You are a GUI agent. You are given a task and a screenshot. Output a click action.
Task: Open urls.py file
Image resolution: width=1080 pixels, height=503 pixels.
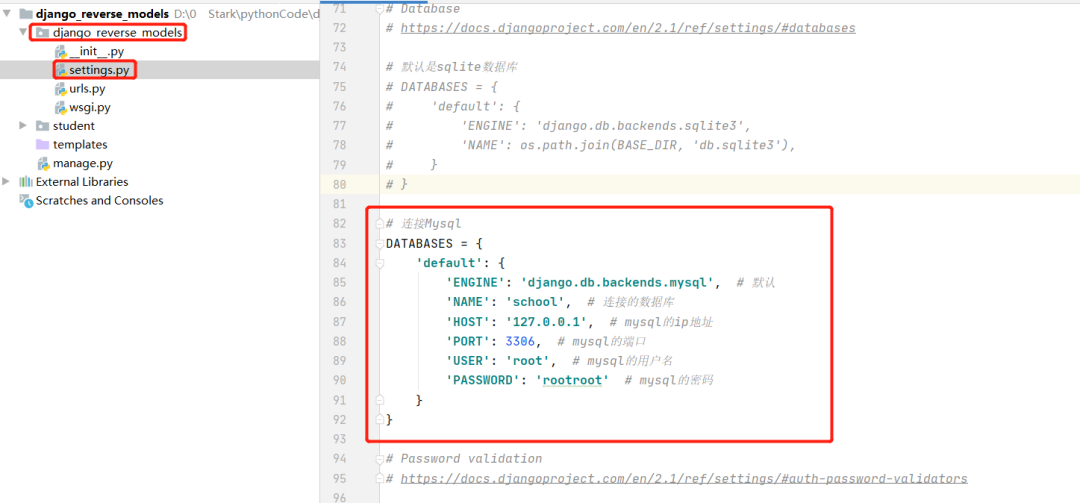coord(87,89)
